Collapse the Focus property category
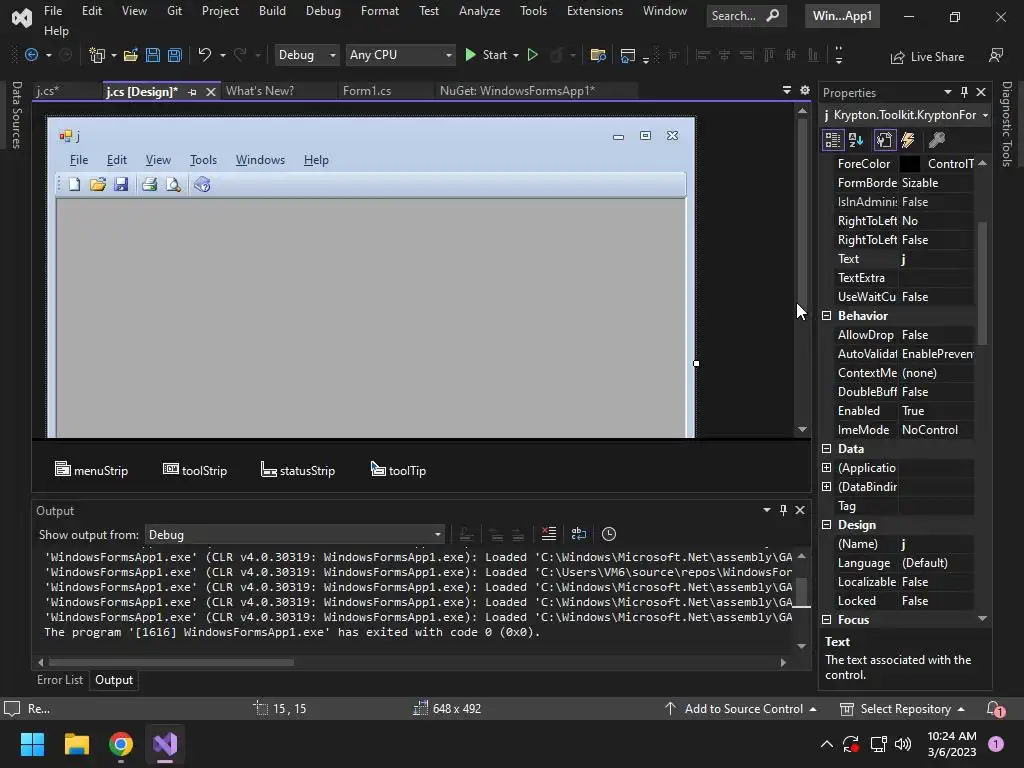This screenshot has height=768, width=1024. coord(826,619)
